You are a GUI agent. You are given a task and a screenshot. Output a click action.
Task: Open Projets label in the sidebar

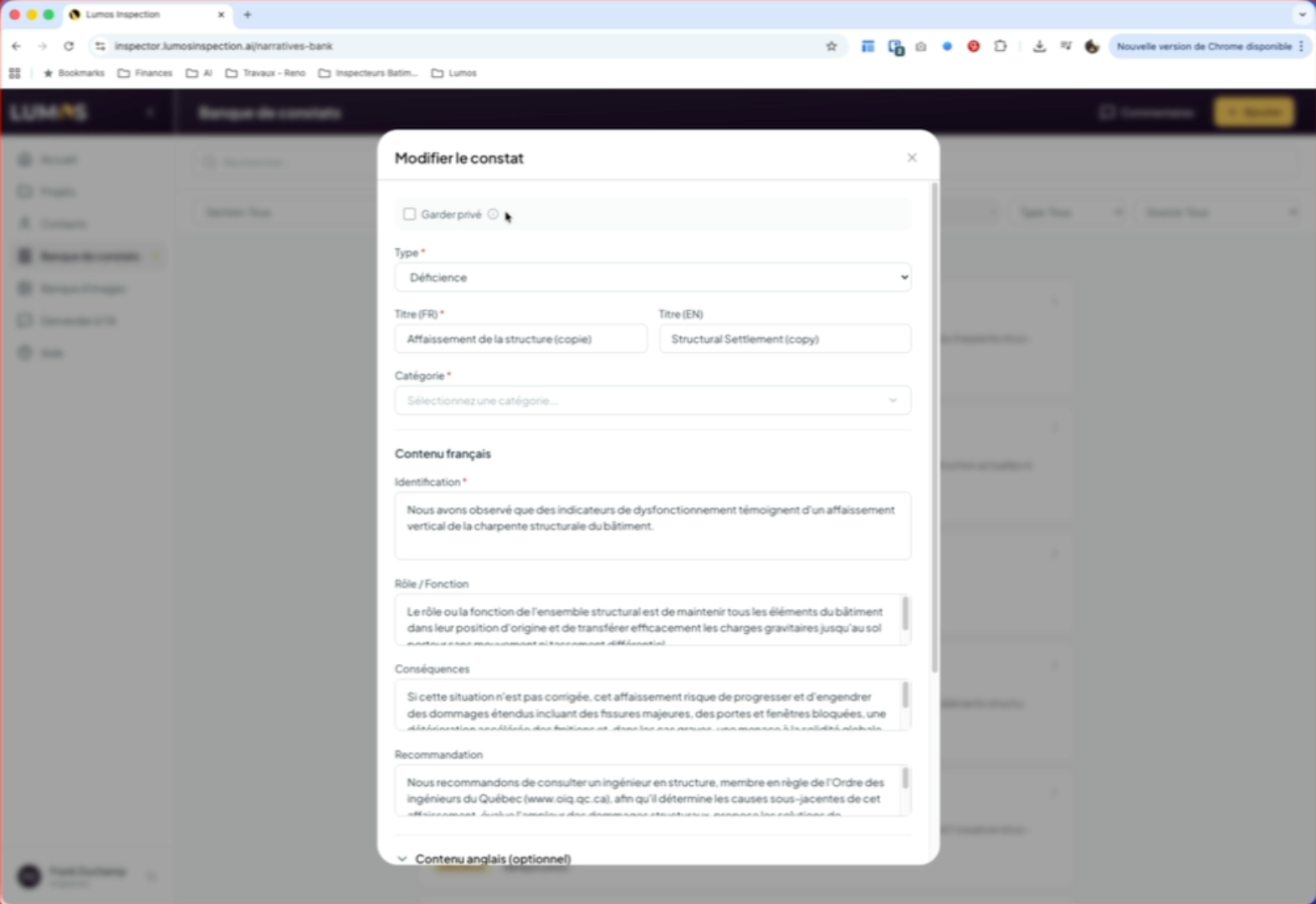coord(58,192)
